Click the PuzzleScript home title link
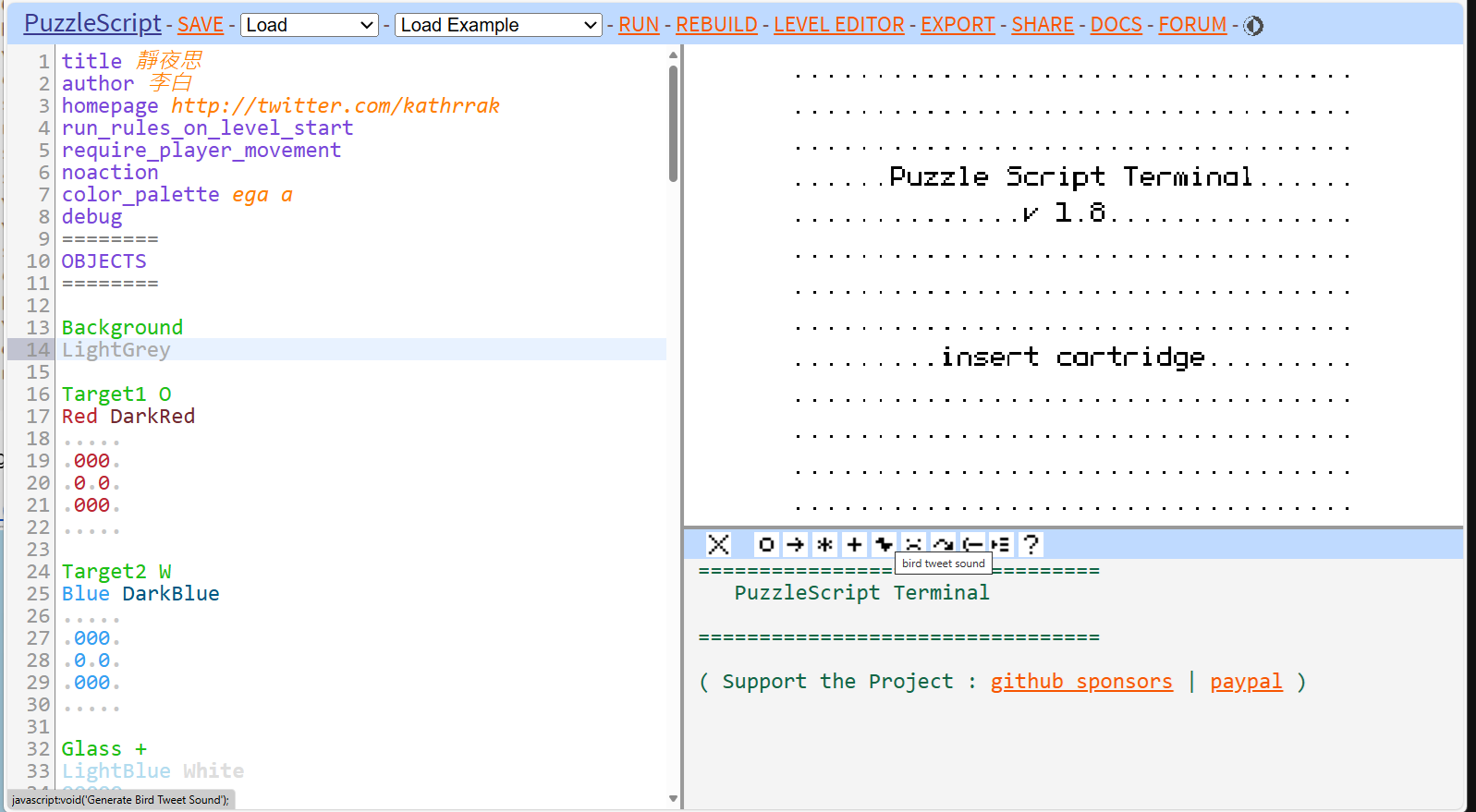Image resolution: width=1476 pixels, height=812 pixels. (x=92, y=23)
